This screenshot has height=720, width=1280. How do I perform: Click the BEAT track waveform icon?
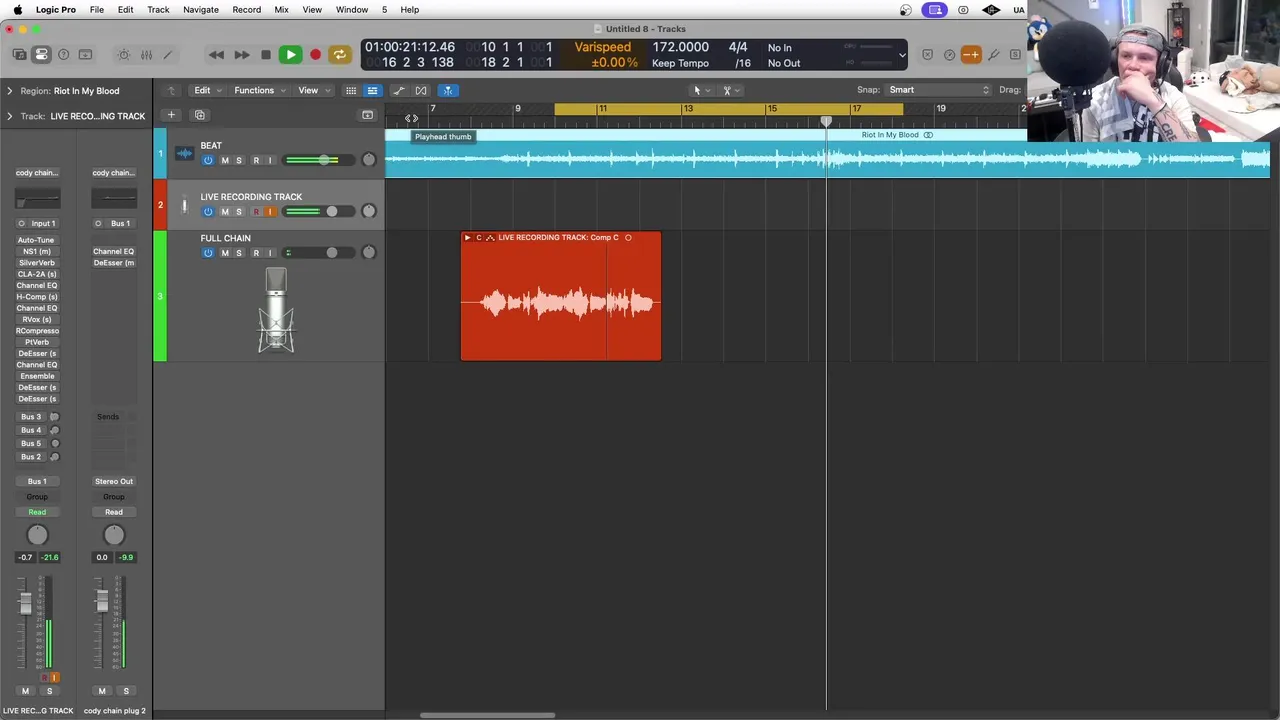(x=184, y=153)
